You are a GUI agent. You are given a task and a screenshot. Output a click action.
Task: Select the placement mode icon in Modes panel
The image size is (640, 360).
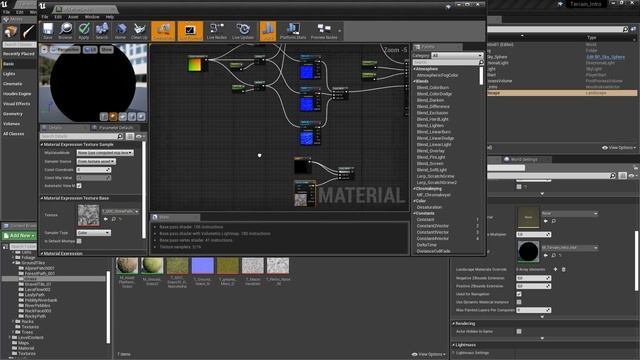(x=10, y=32)
